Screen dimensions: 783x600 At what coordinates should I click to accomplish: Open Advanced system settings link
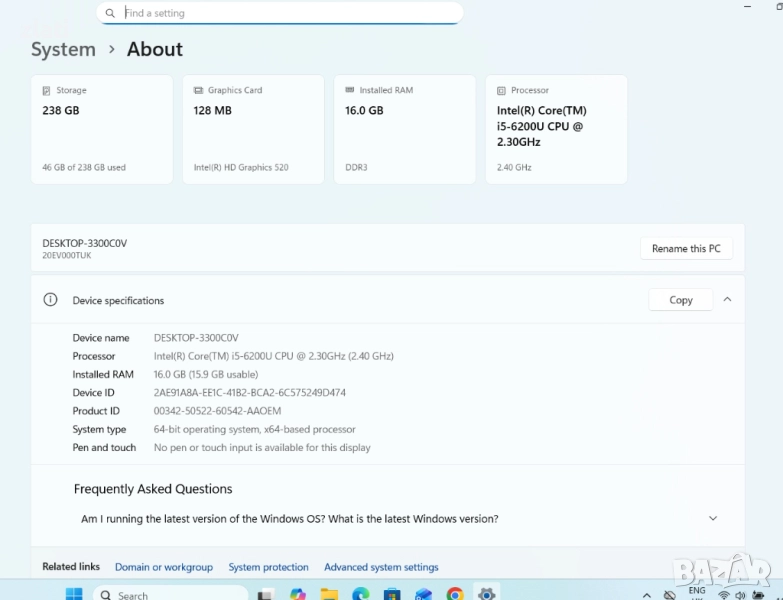pos(381,567)
